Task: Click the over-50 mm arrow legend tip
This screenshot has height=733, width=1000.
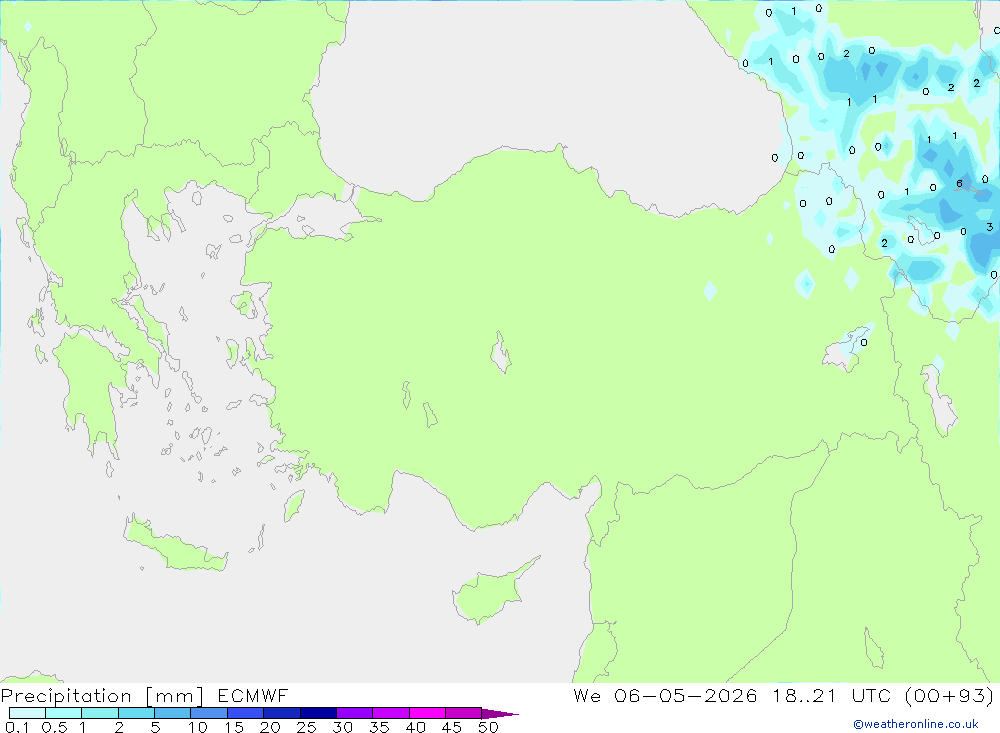Action: tap(501, 714)
